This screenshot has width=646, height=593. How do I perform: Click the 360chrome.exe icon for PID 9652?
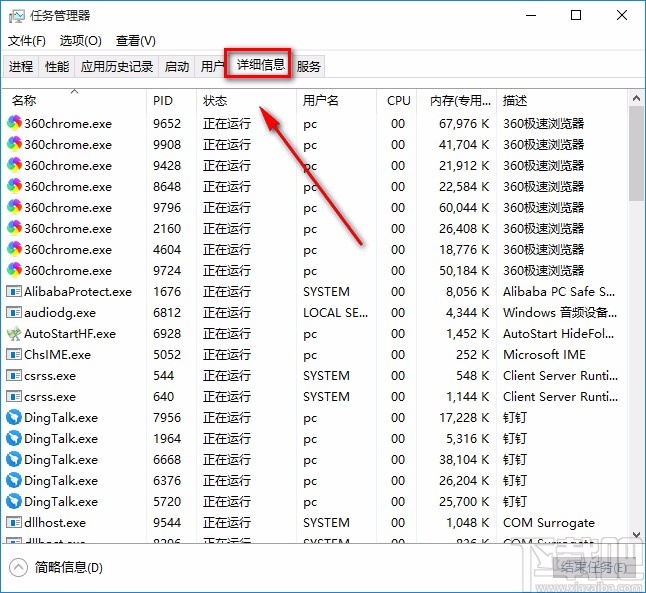14,123
